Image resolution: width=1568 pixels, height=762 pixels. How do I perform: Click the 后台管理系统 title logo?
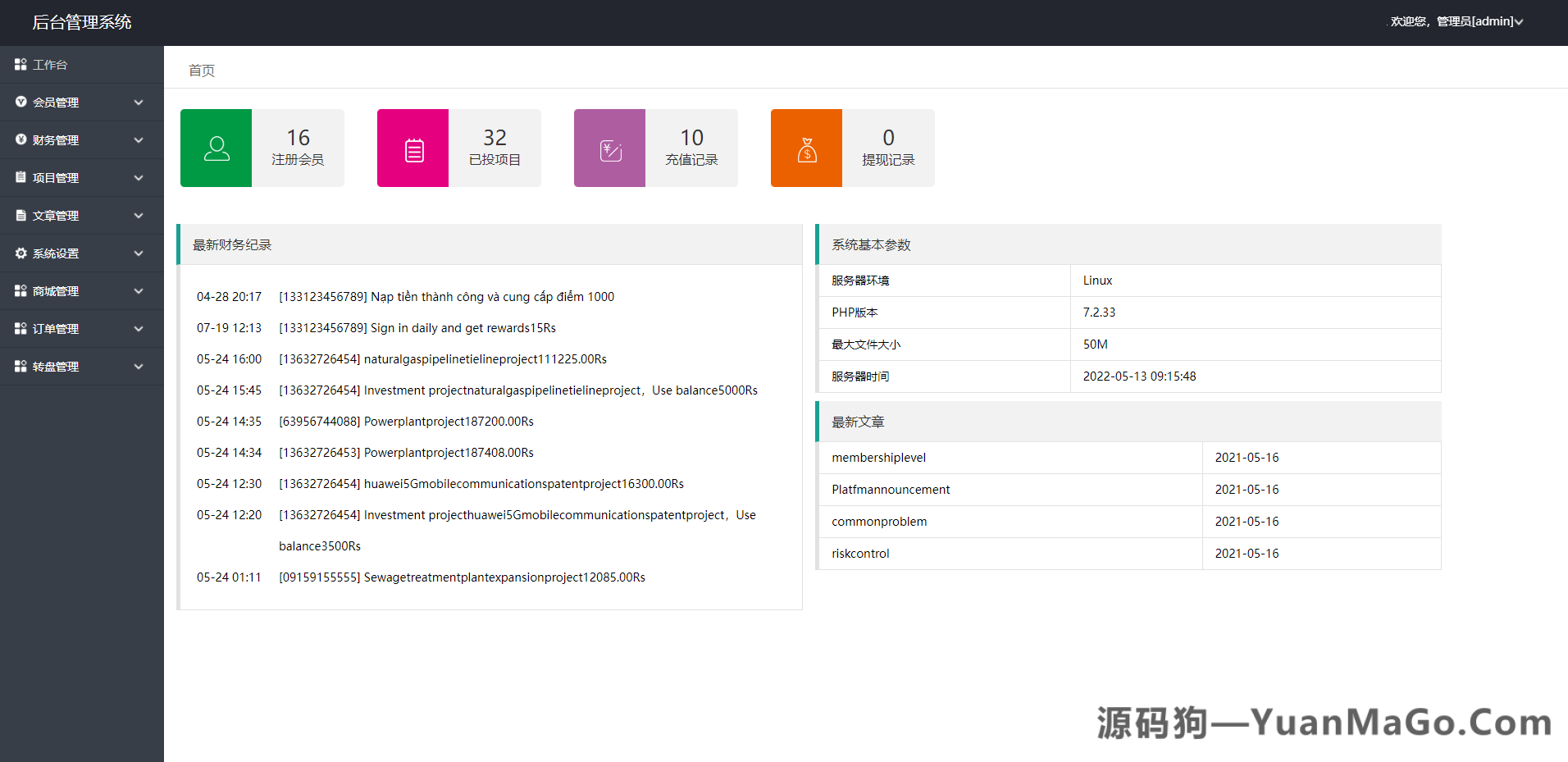[82, 22]
